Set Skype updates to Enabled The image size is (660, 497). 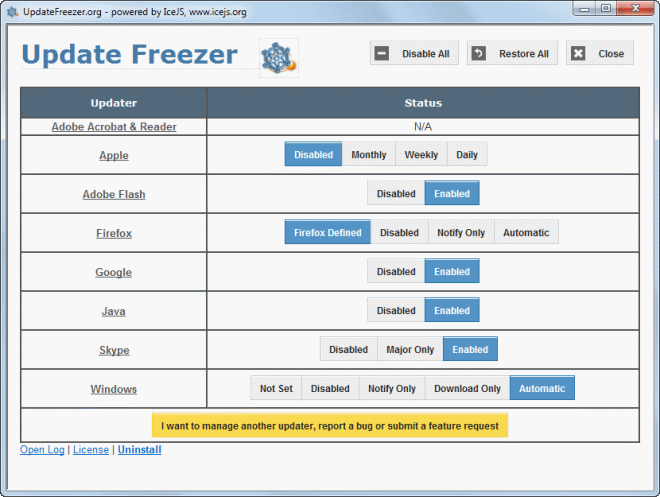[470, 349]
